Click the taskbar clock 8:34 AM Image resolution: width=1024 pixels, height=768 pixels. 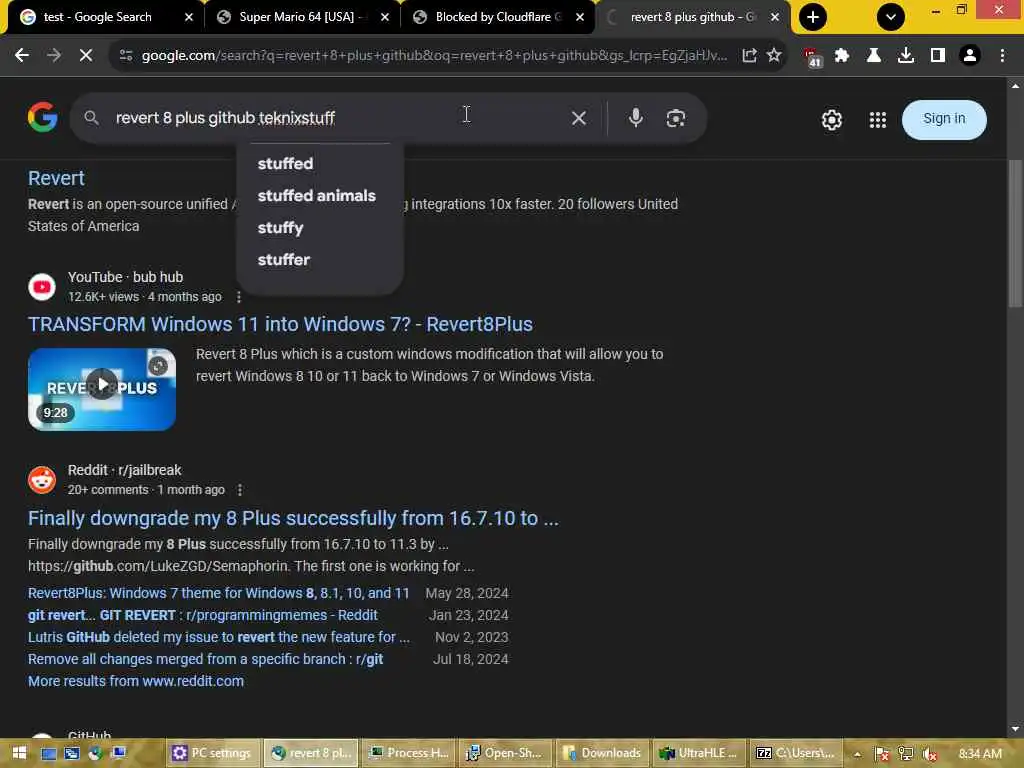[980, 754]
